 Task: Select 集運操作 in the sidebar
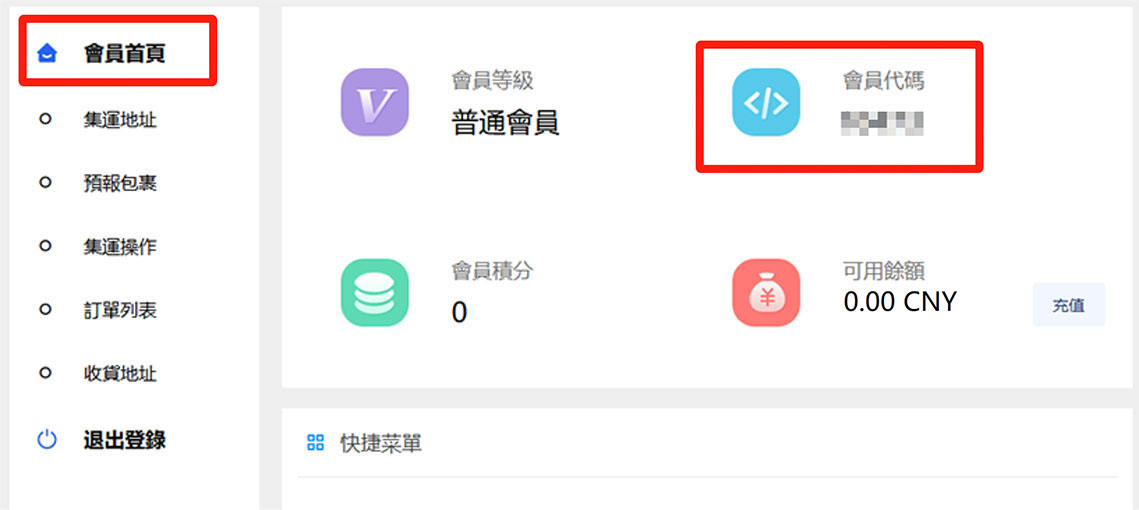click(120, 247)
